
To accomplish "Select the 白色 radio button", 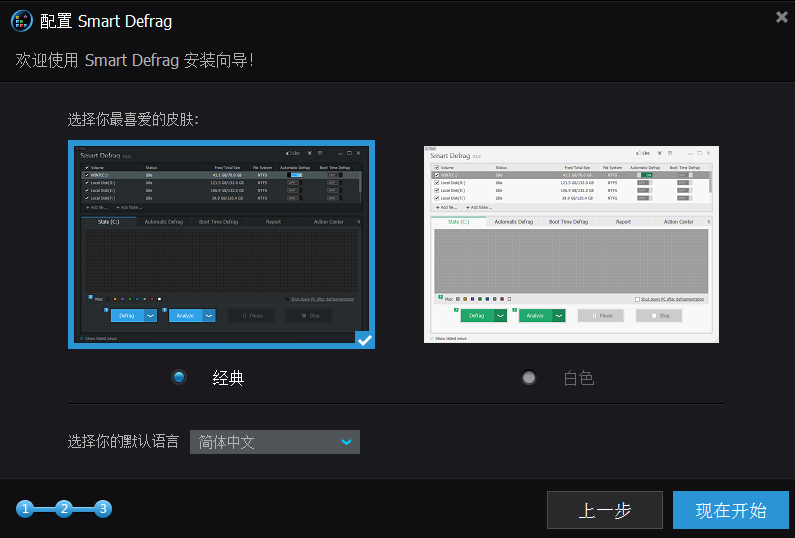I will (529, 377).
